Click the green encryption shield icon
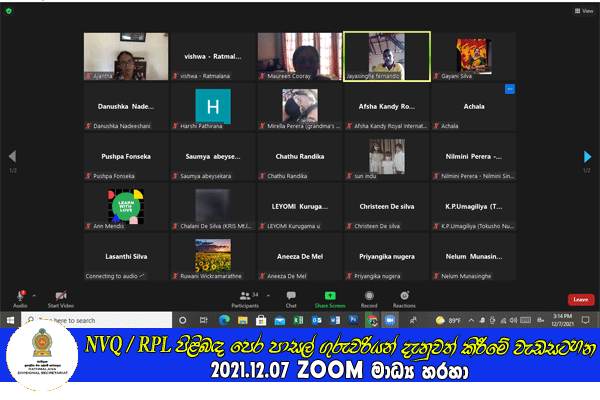The image size is (600, 400). coord(8,11)
